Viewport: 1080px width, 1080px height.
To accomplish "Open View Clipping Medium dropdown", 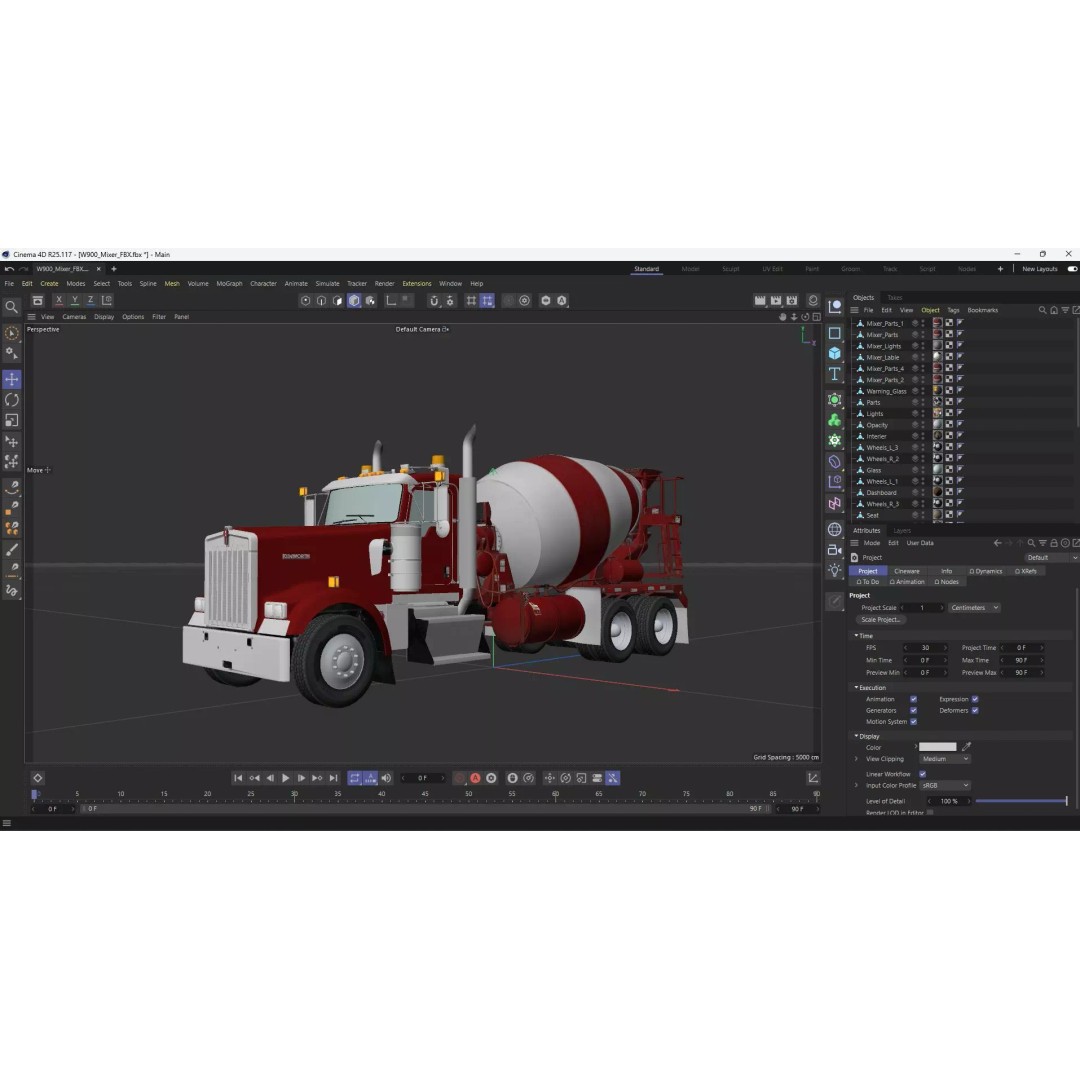I will pyautogui.click(x=944, y=758).
